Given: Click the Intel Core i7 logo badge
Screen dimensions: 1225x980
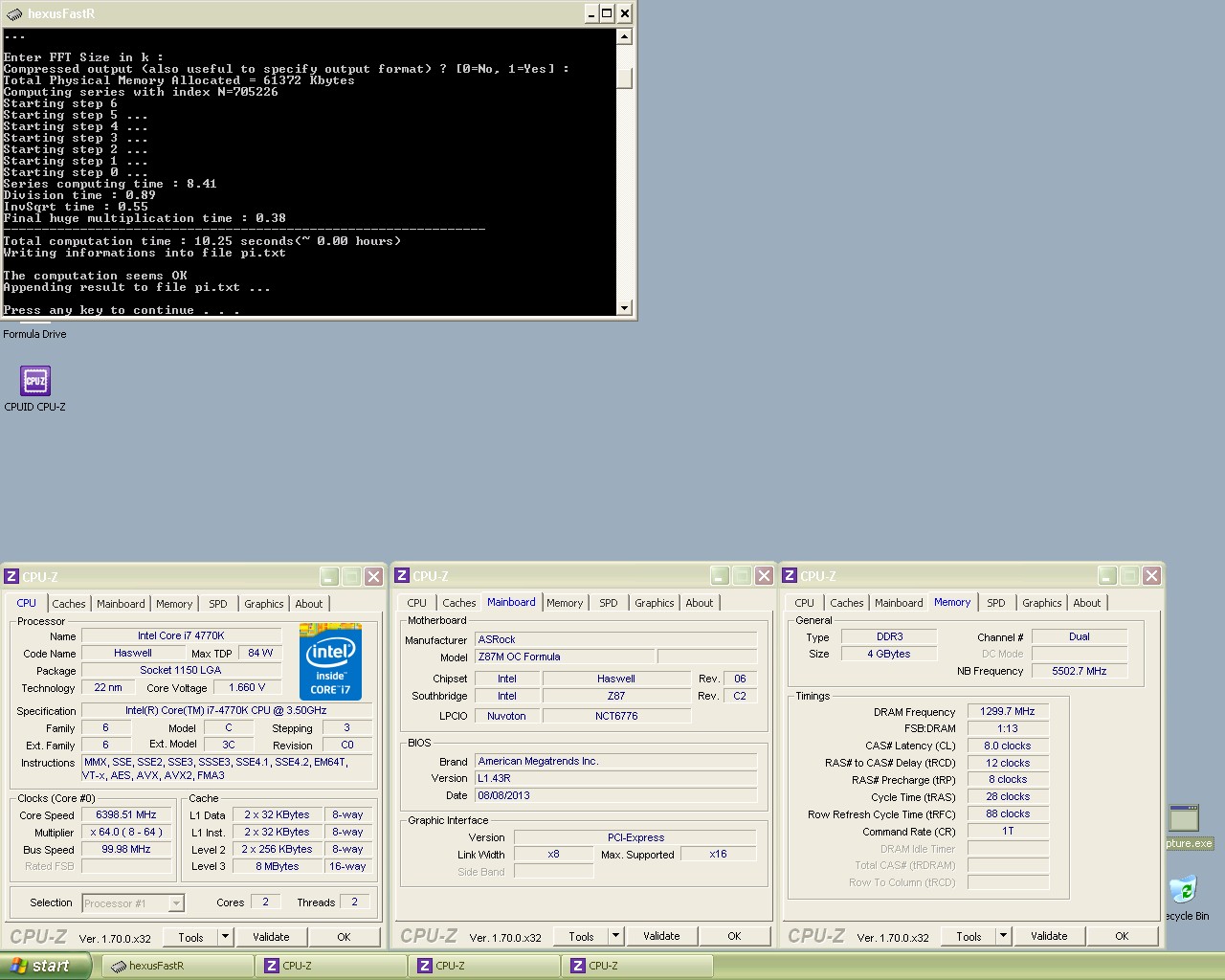Looking at the screenshot, I should [x=330, y=661].
